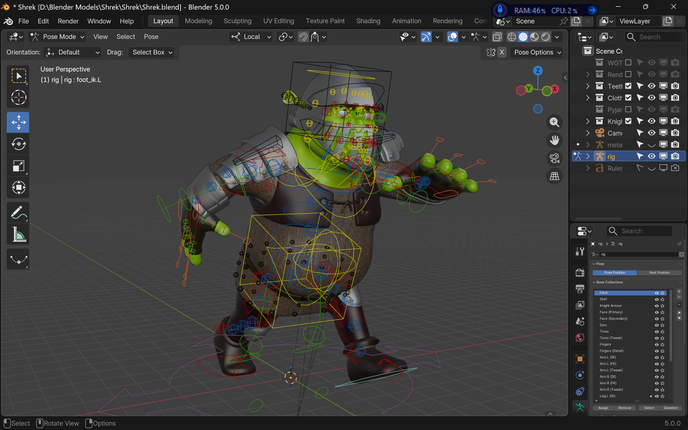The image size is (688, 430).
Task: Toggle Torso bone collection visibility eye
Action: coord(657,331)
